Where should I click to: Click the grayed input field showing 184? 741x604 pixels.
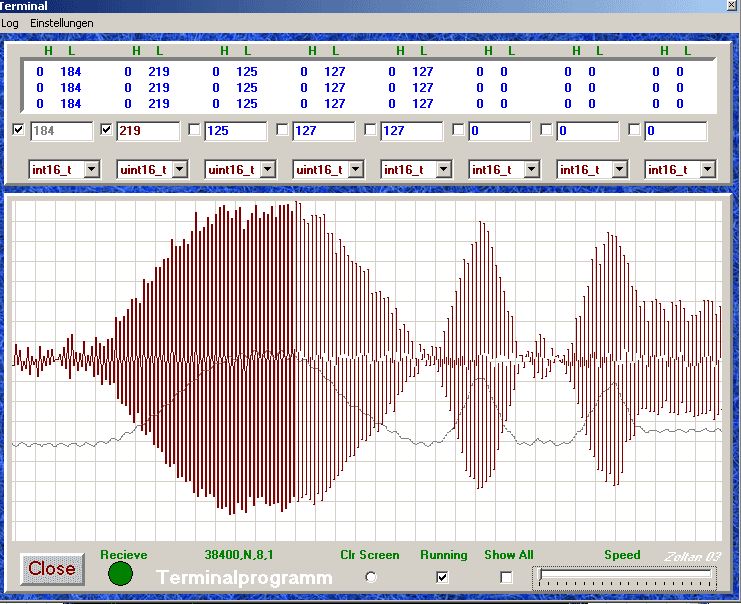pyautogui.click(x=60, y=131)
